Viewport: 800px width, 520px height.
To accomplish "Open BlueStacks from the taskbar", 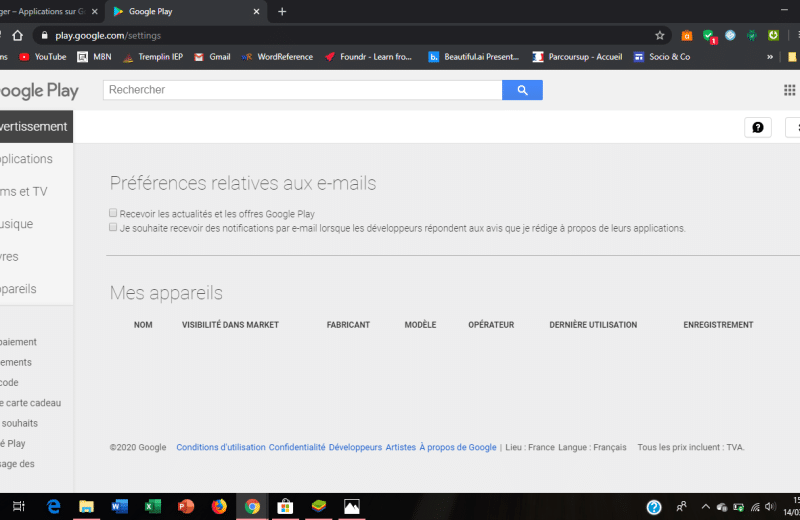I will point(318,506).
